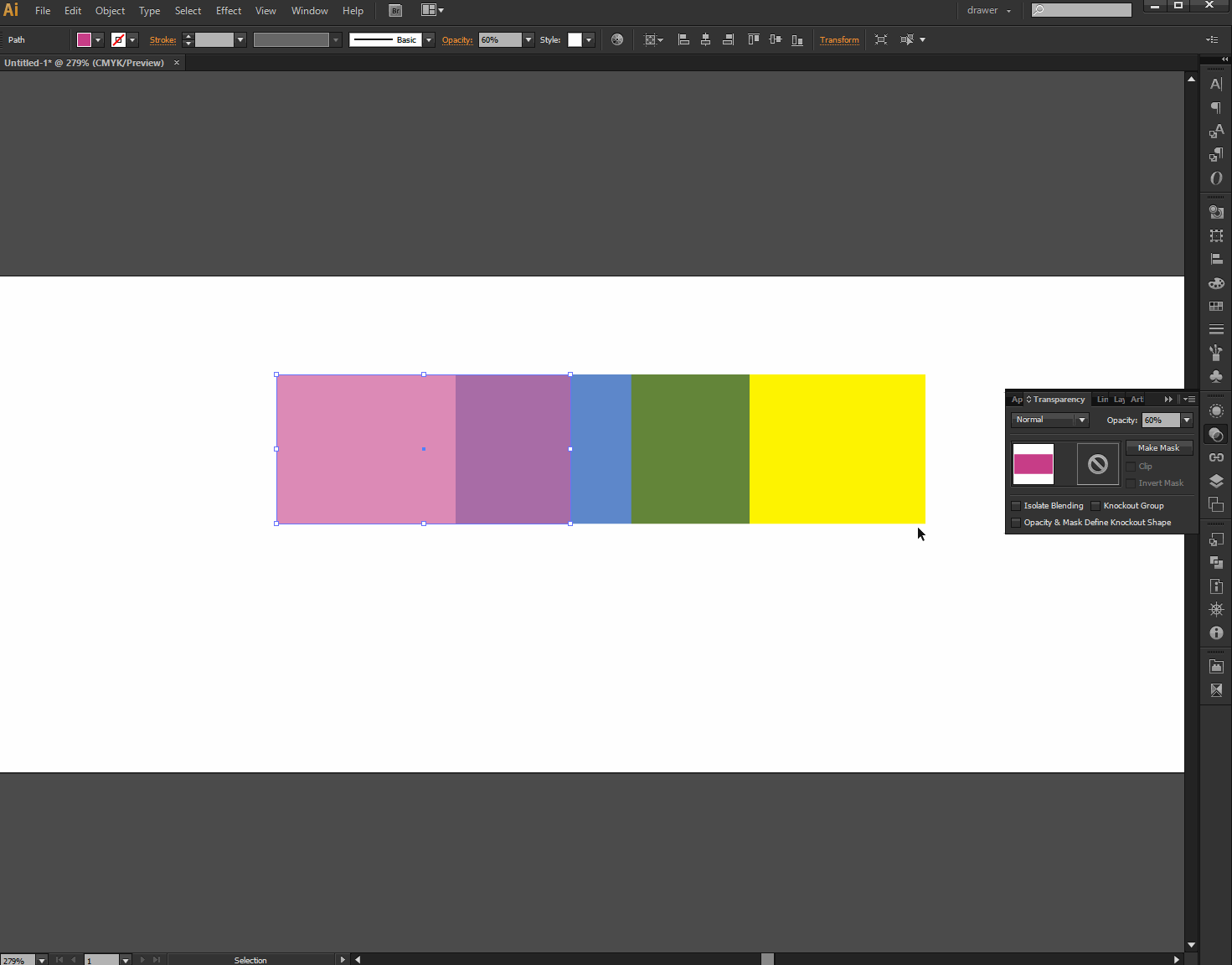Open Adobe Bridge via Br icon

point(396,11)
